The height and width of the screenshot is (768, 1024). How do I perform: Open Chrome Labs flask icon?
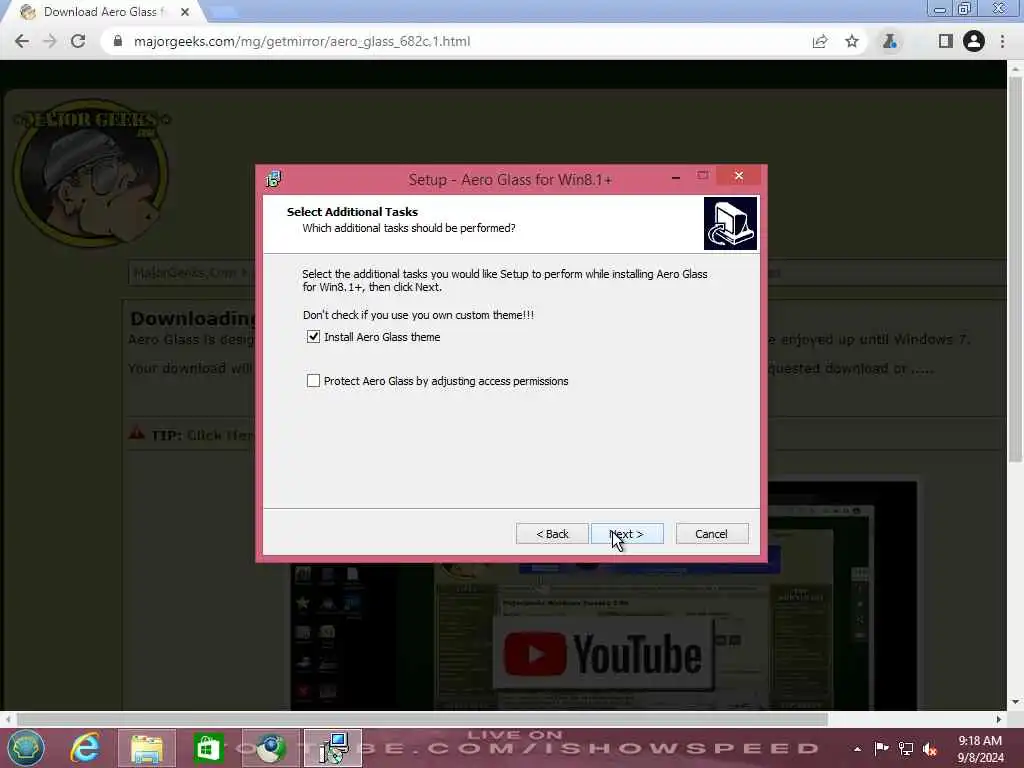pyautogui.click(x=889, y=41)
